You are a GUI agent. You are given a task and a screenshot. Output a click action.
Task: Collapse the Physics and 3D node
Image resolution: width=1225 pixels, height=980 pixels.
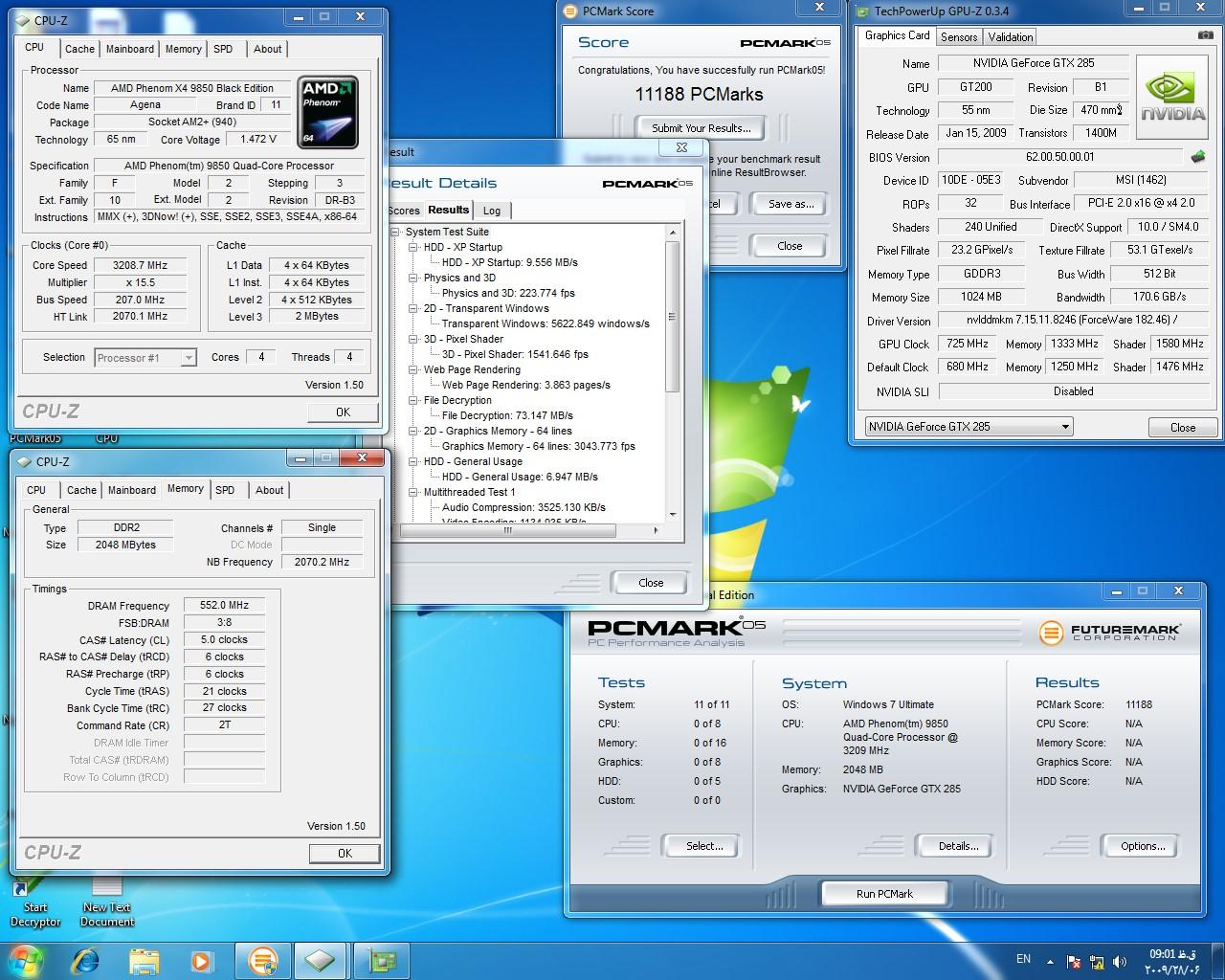point(414,278)
